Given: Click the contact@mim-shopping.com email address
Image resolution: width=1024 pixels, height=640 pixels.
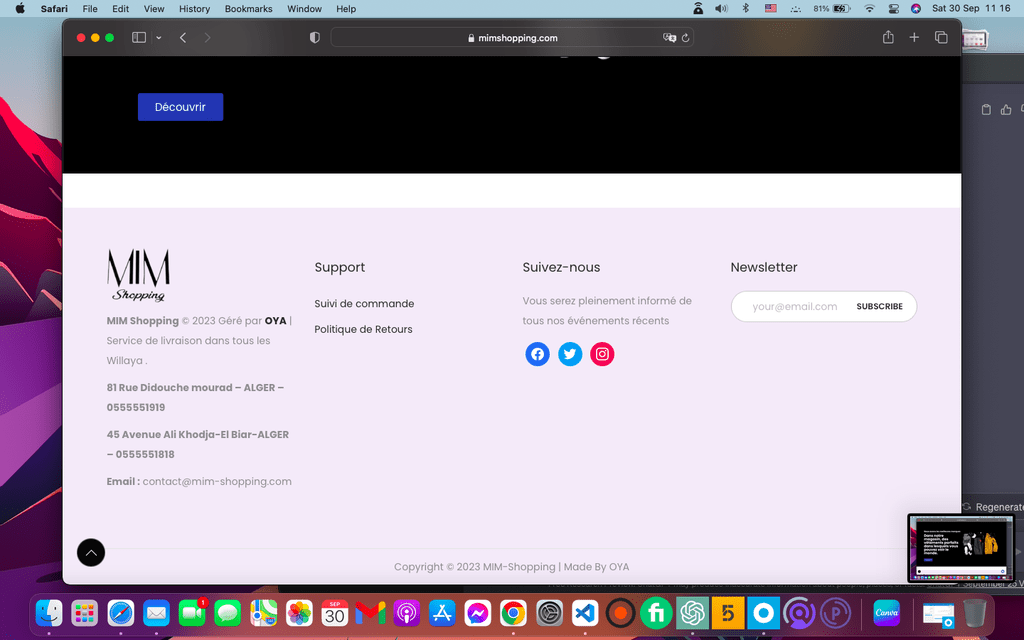Looking at the screenshot, I should [217, 481].
